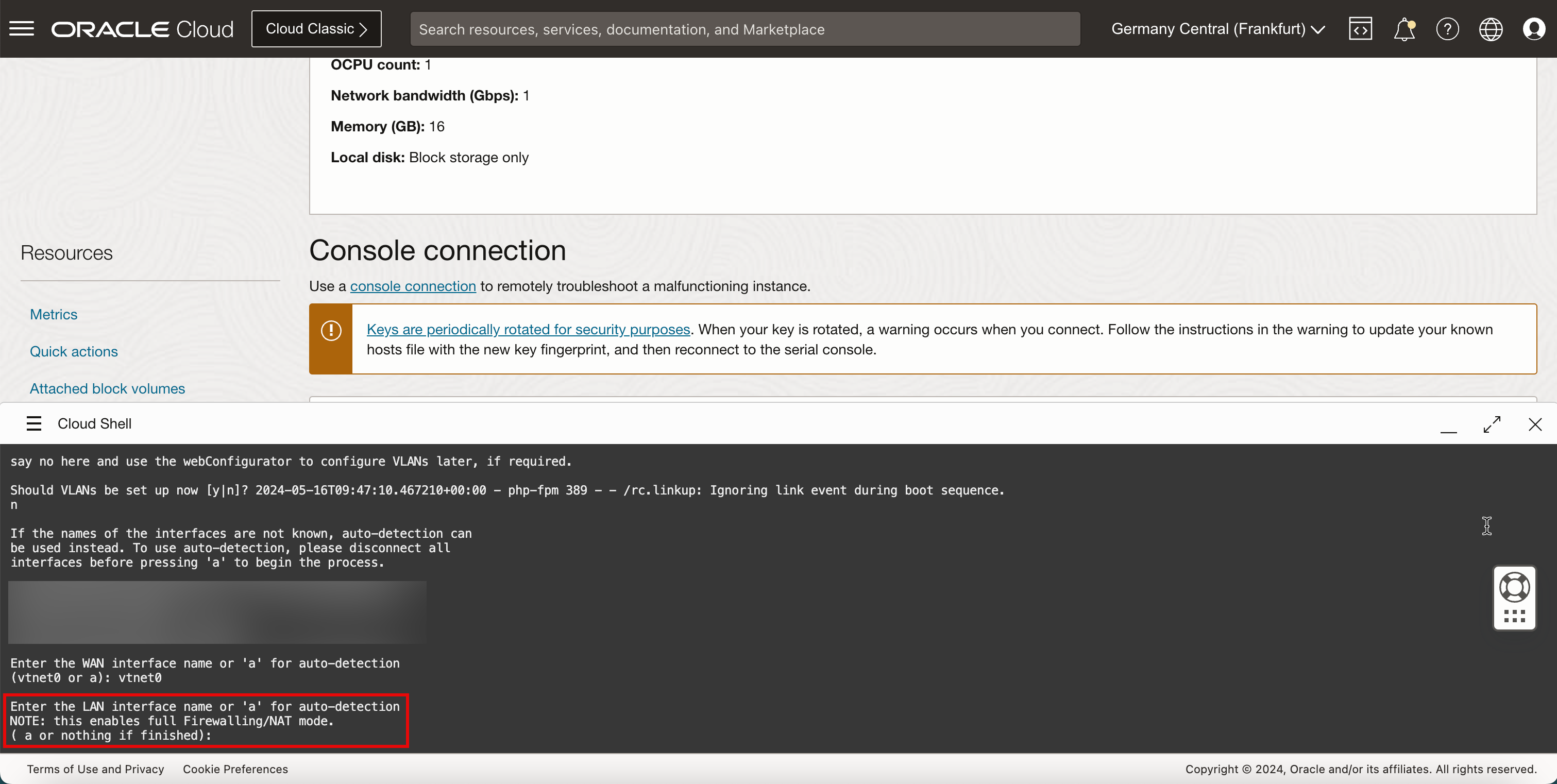Select the Attached block volumes menu item
1557x784 pixels.
pos(107,388)
